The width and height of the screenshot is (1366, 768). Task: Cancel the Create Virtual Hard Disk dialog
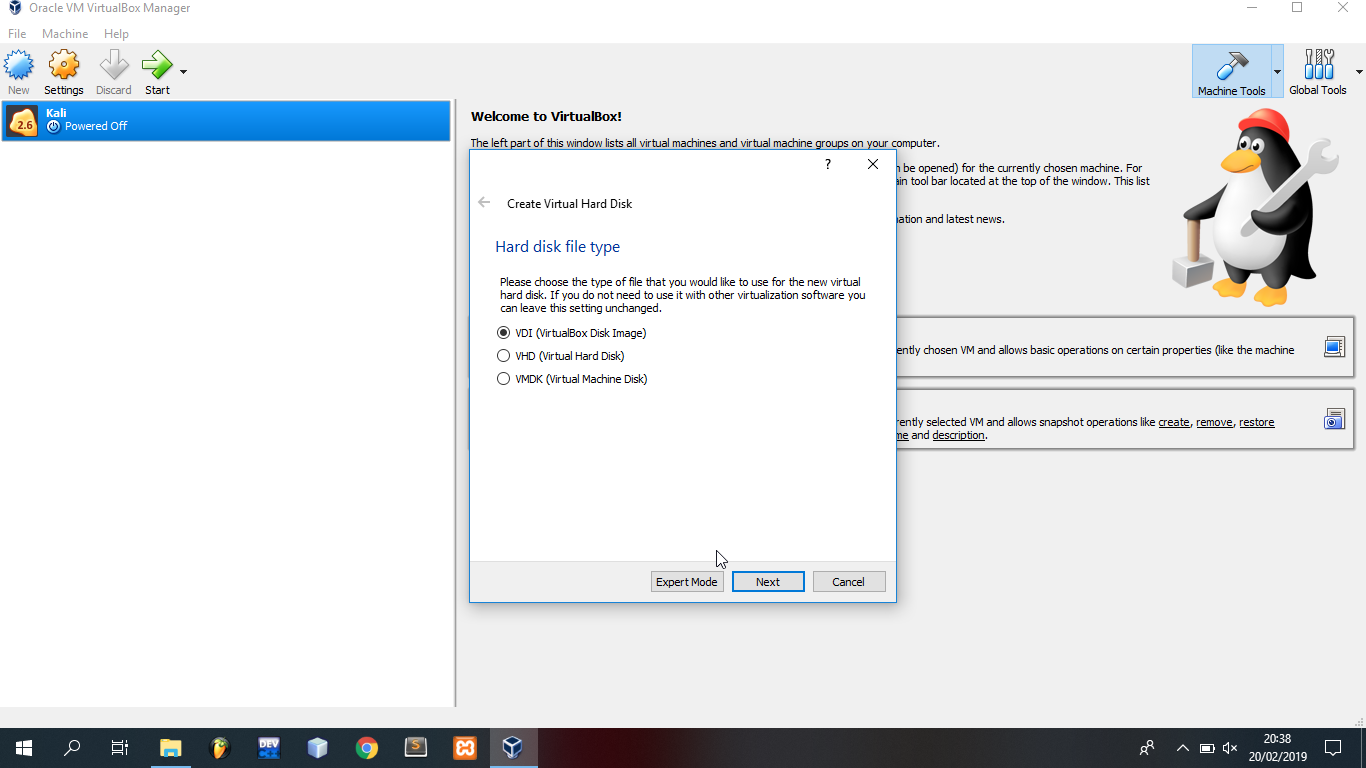click(x=849, y=582)
